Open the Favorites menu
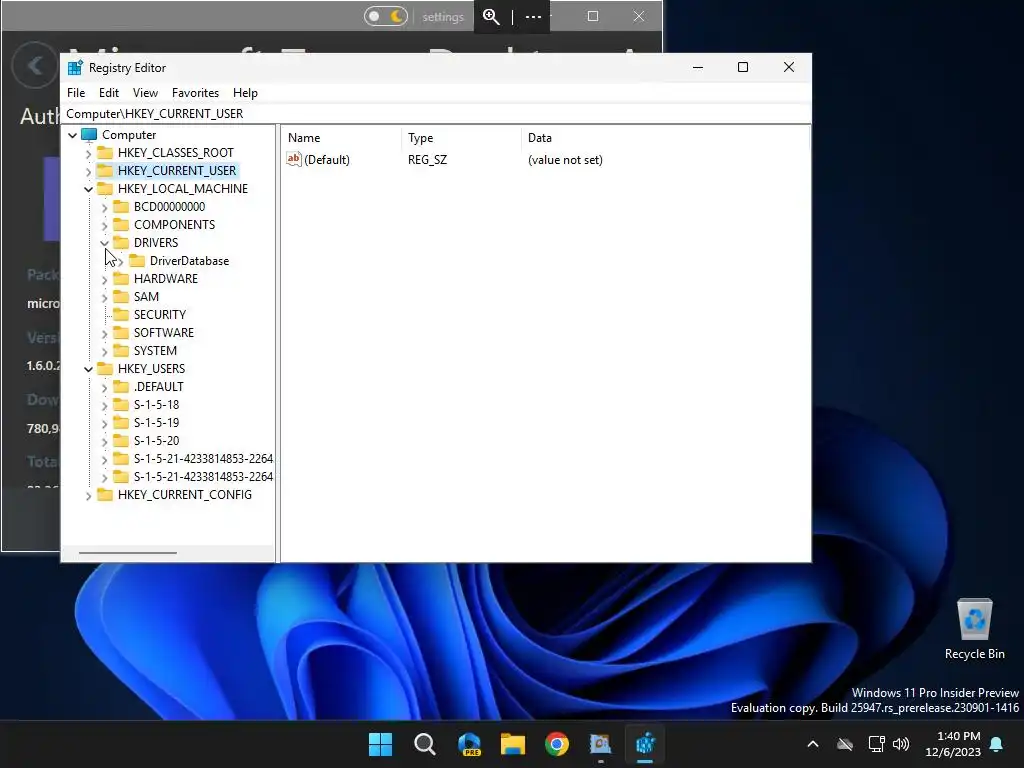The image size is (1024, 768). coord(195,93)
